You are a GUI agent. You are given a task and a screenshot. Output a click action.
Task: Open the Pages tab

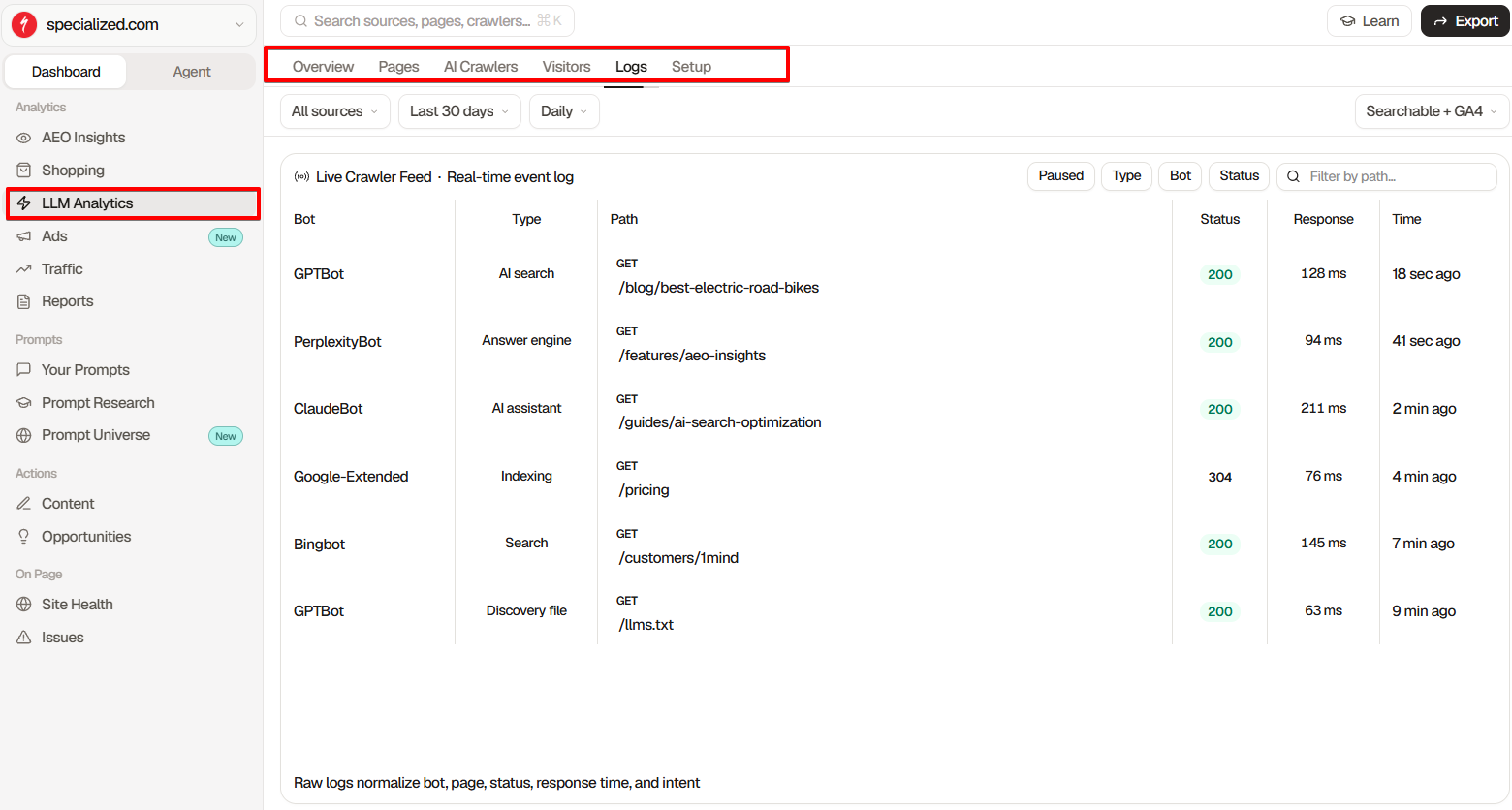[x=398, y=67]
